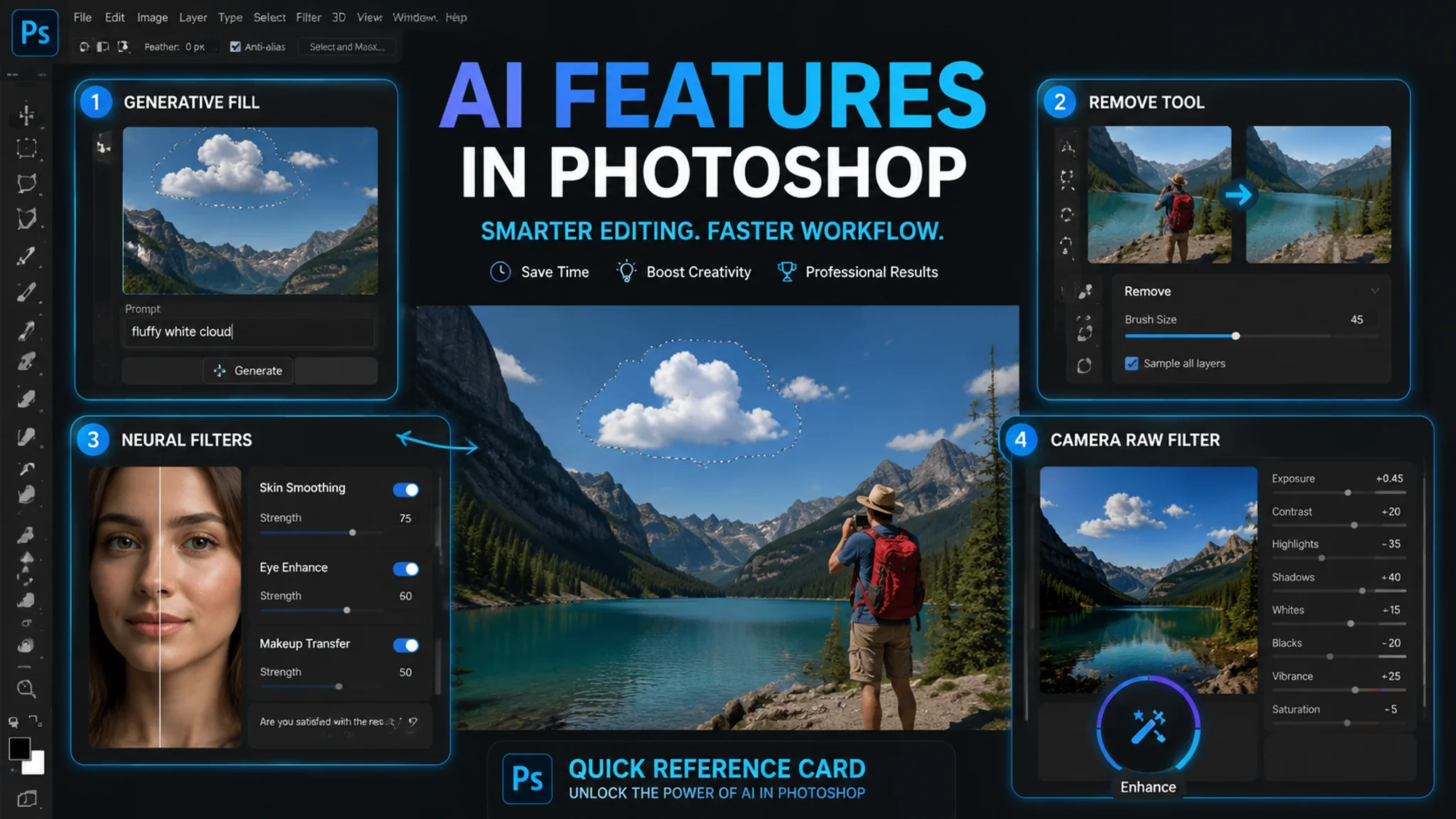
Task: Turn off the Makeup Transfer switch
Action: [x=406, y=645]
